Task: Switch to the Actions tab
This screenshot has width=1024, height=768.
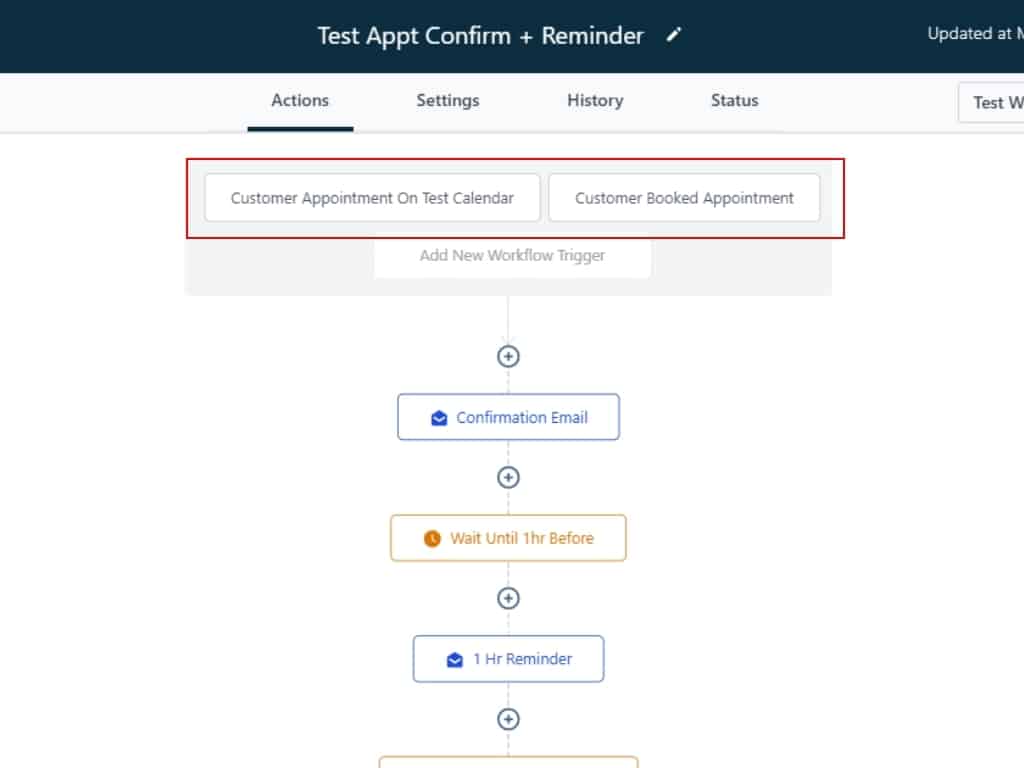Action: click(300, 100)
